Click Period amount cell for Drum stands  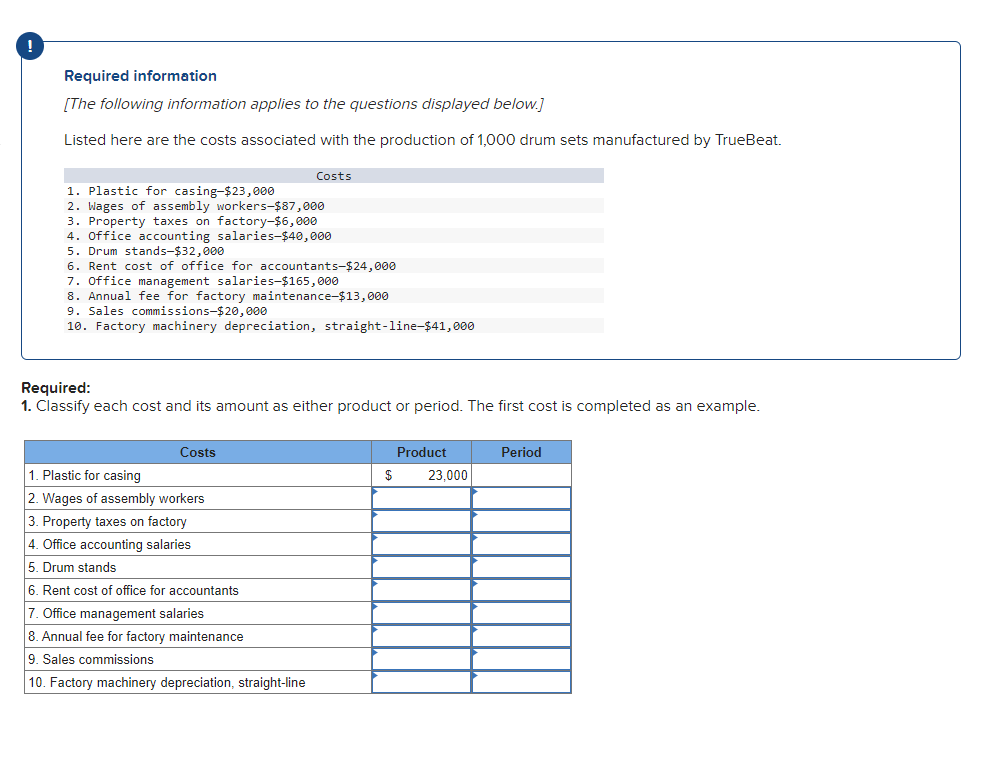521,567
